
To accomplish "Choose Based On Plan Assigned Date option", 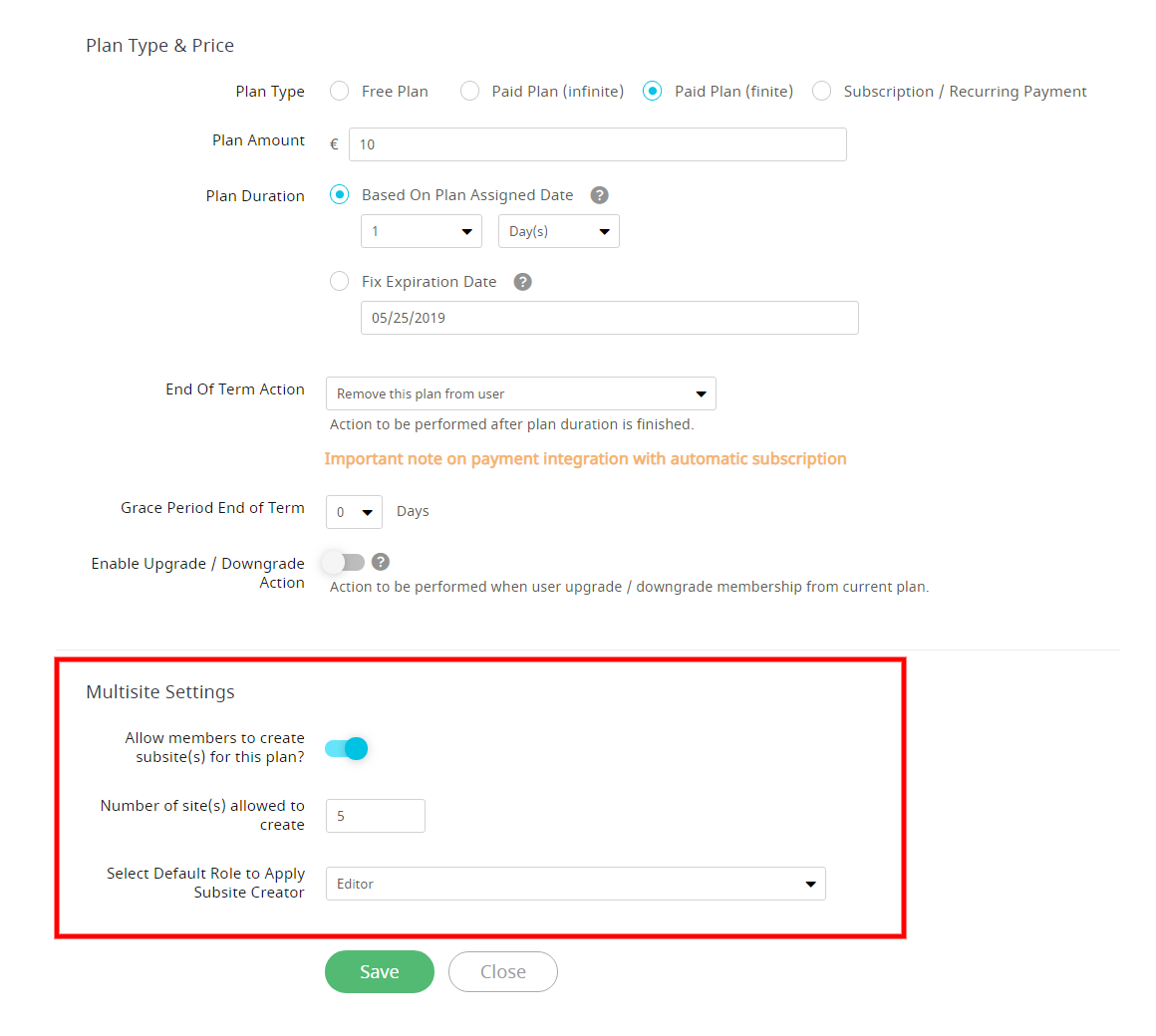I will click(340, 195).
